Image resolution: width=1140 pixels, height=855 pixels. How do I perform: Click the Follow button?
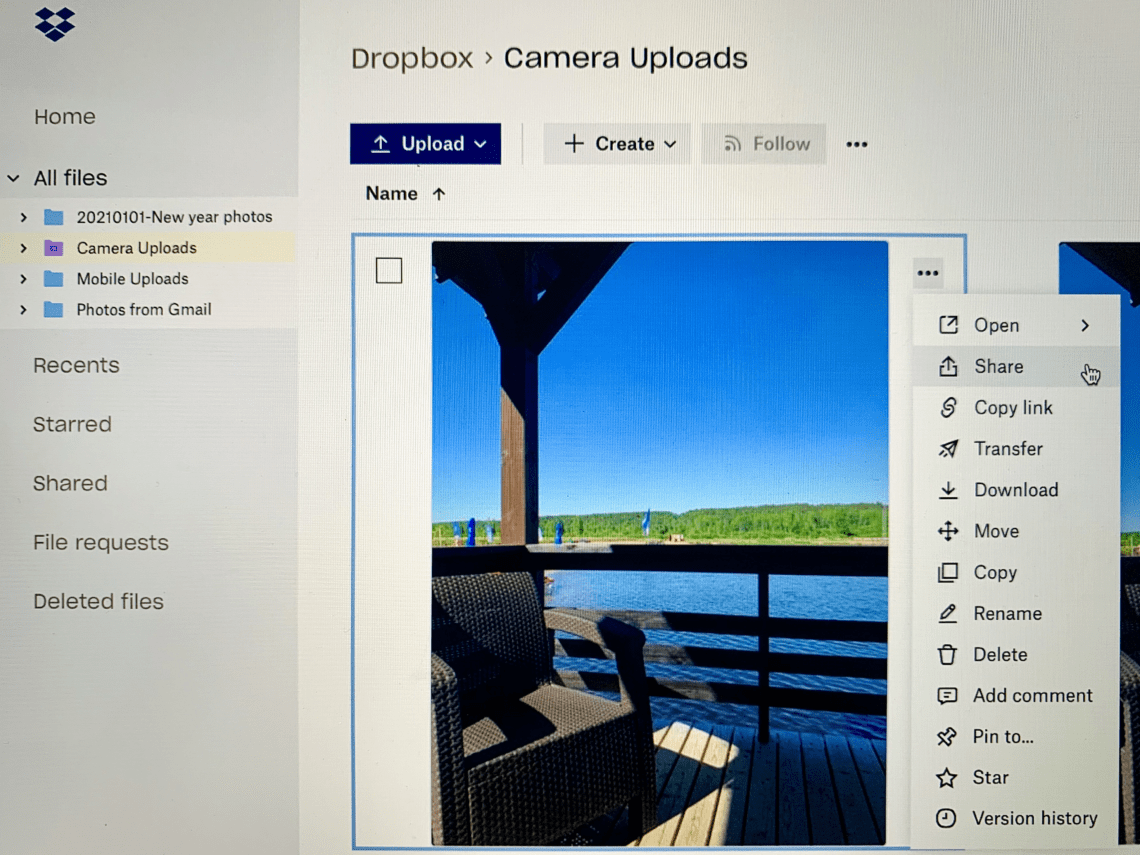pos(764,144)
